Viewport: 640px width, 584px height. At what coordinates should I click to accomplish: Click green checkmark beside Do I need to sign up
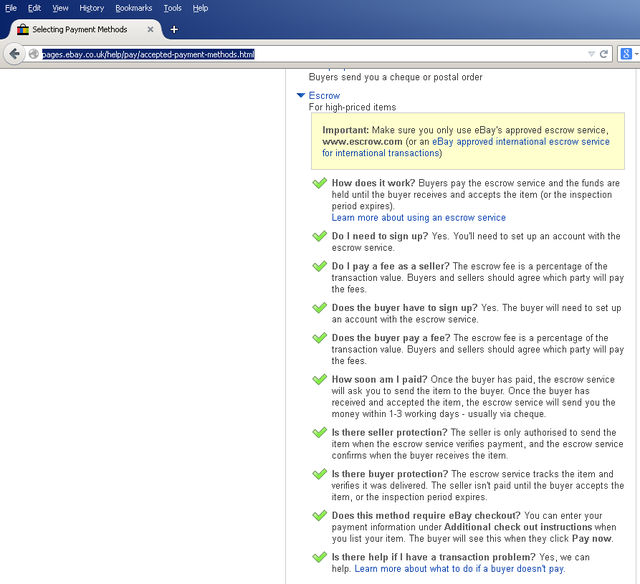pos(320,236)
